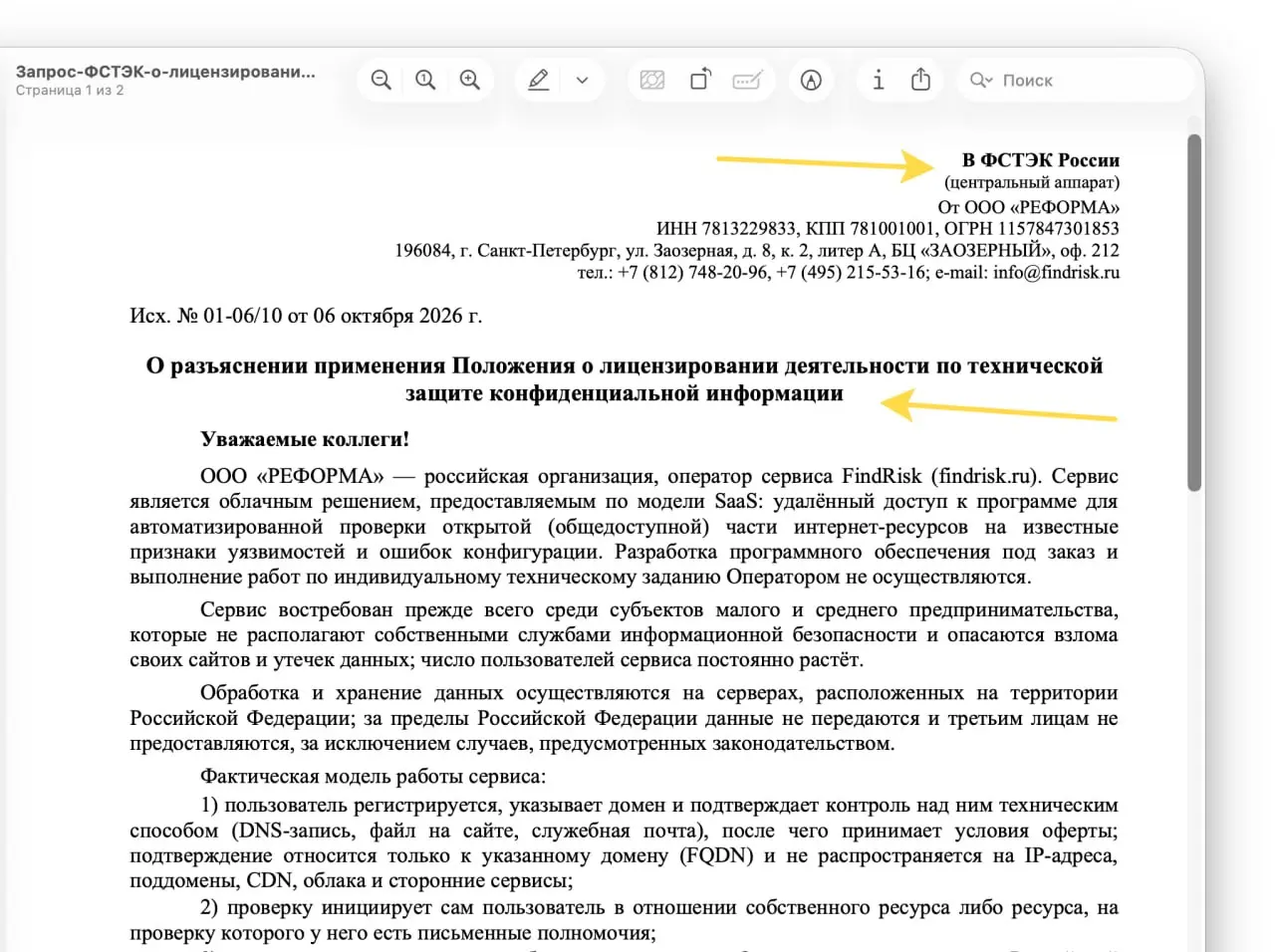Click the line Исх. № 01-06/10 от 06 октября 2026 г.
The image size is (1275, 952).
(306, 316)
